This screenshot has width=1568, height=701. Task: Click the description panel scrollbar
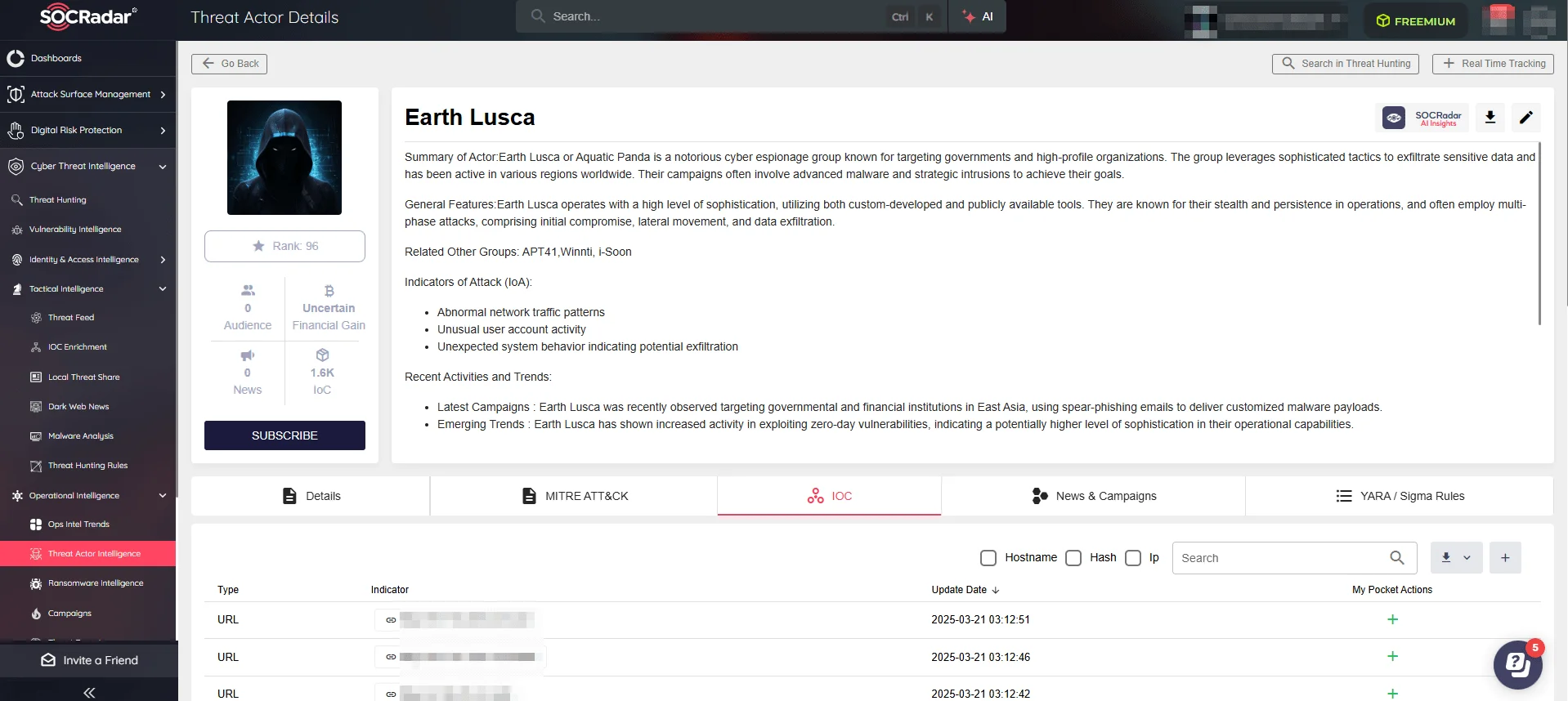click(x=1539, y=233)
